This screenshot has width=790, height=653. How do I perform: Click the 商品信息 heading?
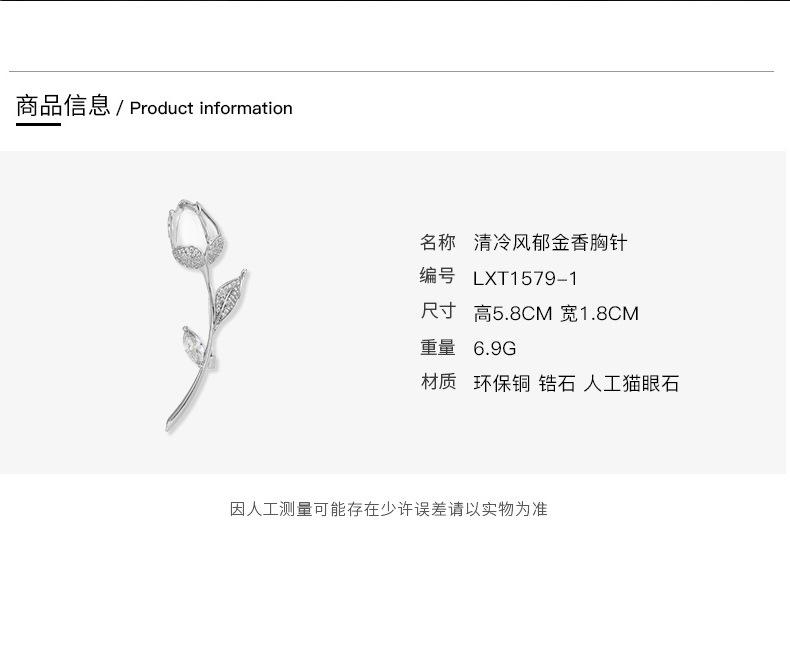point(63,106)
